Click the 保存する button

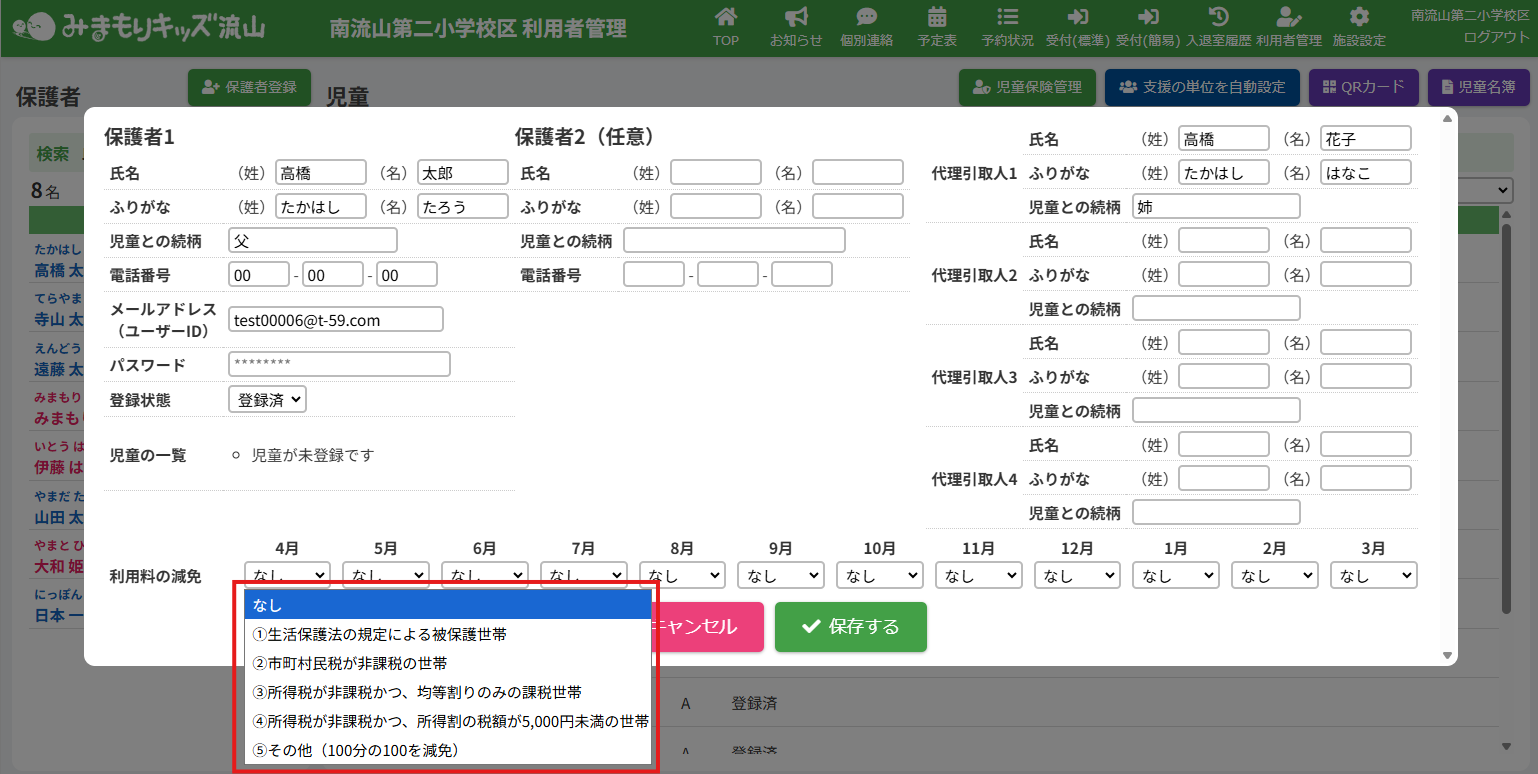[850, 627]
